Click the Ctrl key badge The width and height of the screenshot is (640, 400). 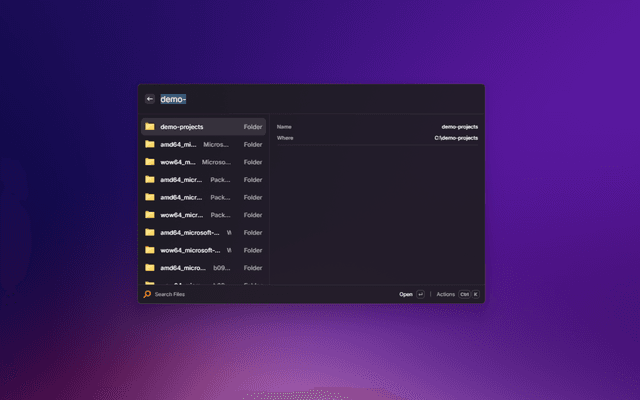pyautogui.click(x=464, y=294)
